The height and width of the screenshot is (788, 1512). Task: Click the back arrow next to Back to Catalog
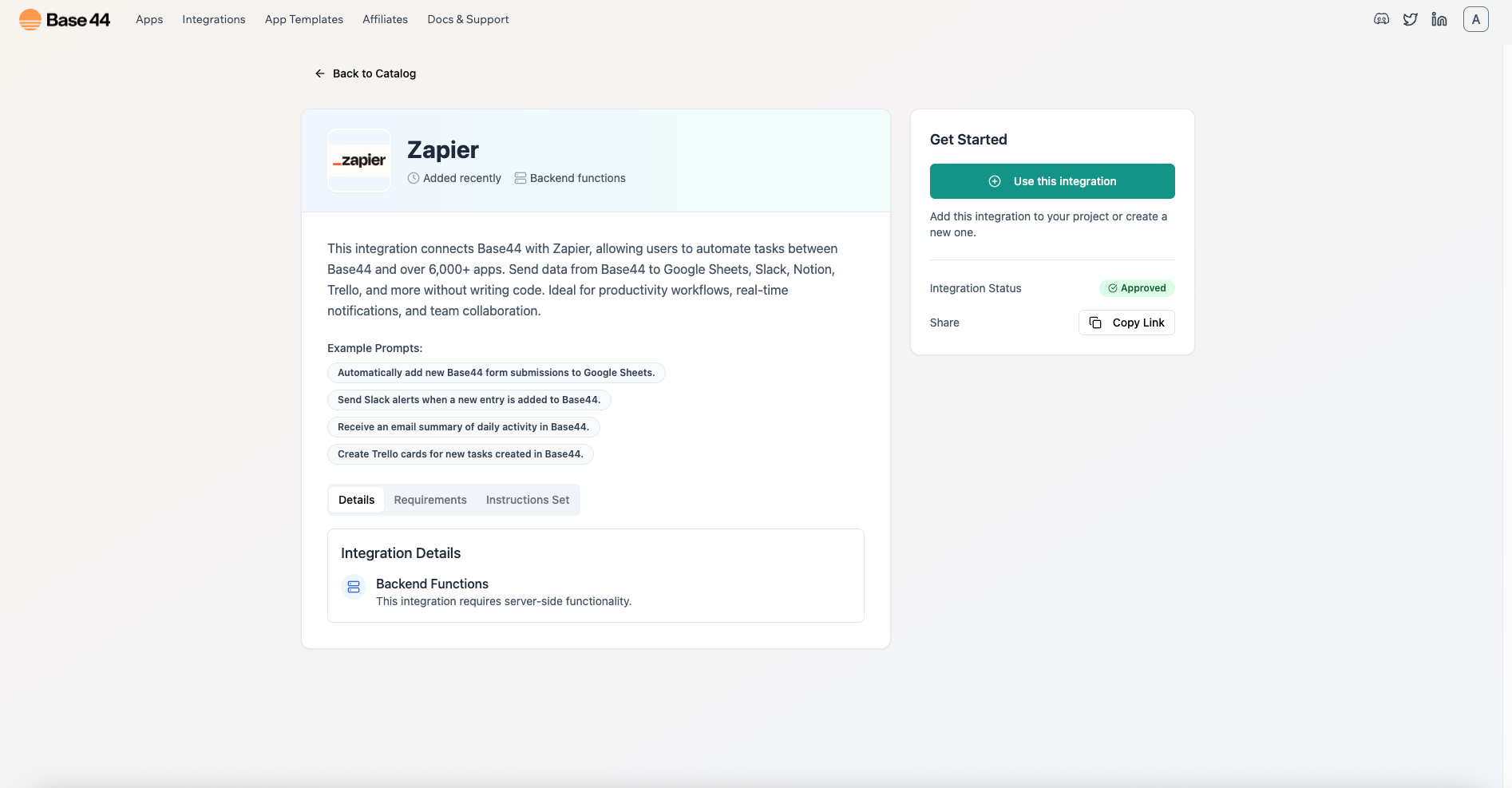tap(319, 73)
